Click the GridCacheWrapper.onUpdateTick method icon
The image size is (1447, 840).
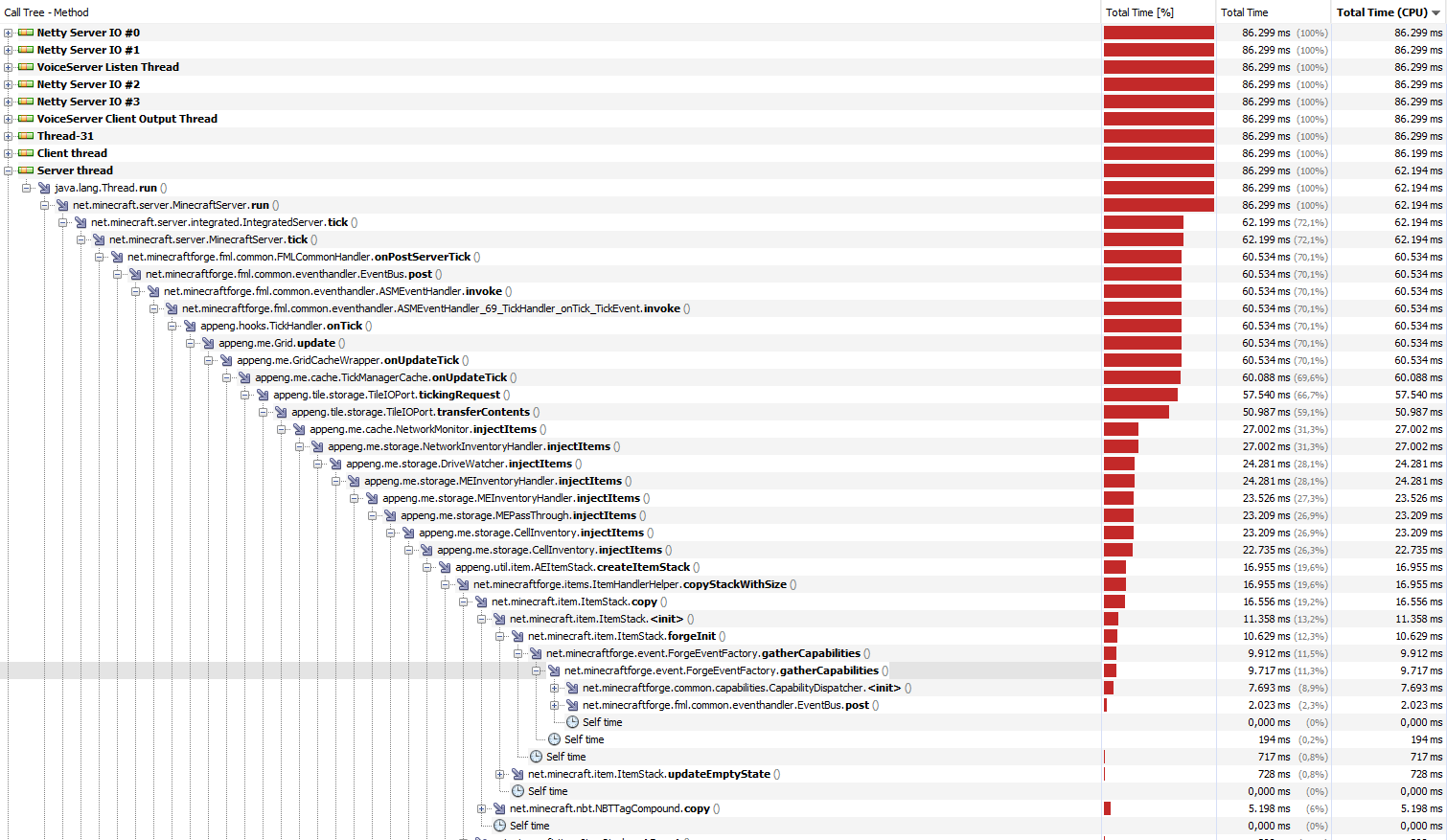(226, 360)
